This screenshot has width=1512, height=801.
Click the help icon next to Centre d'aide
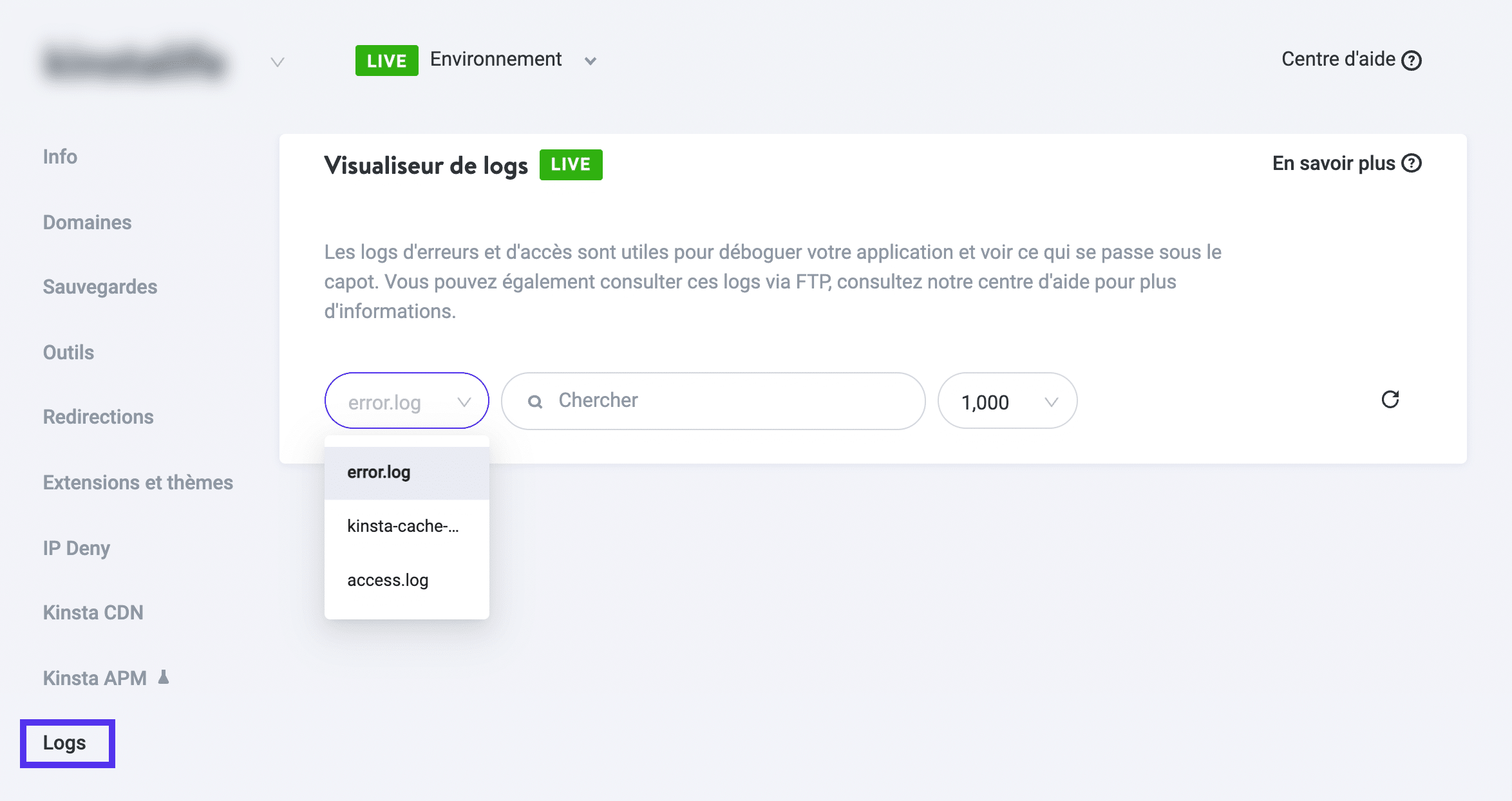[x=1411, y=59]
